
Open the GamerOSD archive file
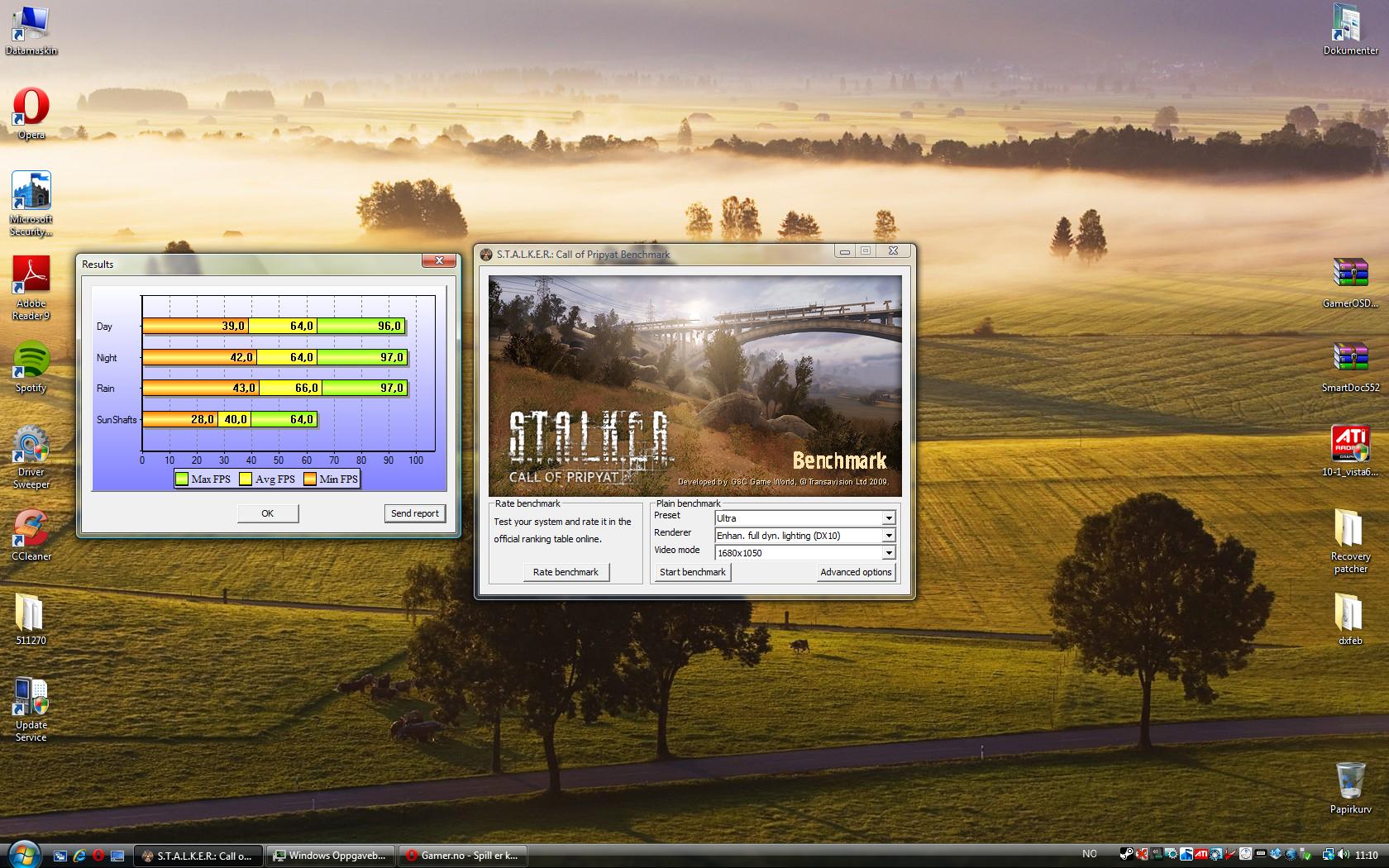click(x=1350, y=283)
